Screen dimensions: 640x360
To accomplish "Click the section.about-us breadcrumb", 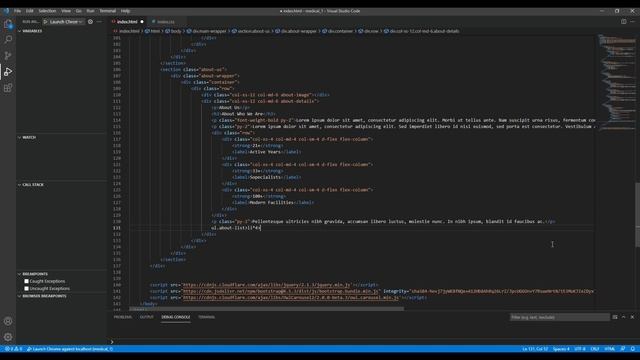I will pos(251,31).
